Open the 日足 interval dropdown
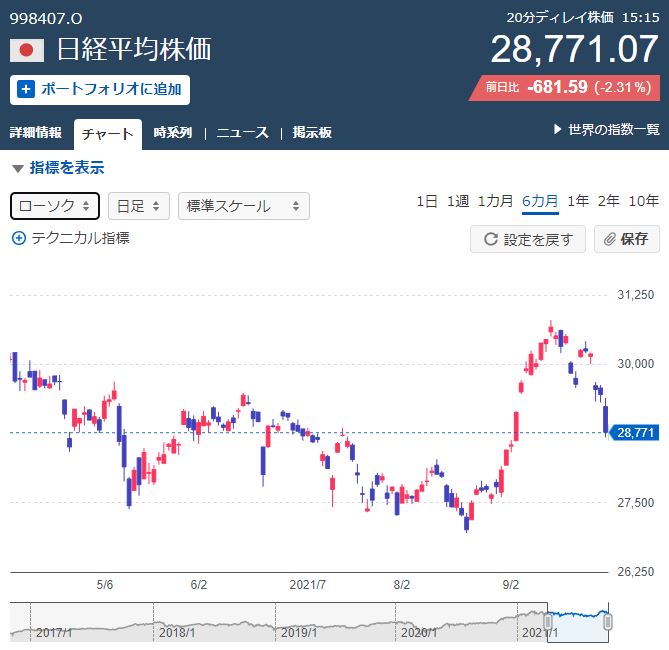669x650 pixels. pos(138,206)
